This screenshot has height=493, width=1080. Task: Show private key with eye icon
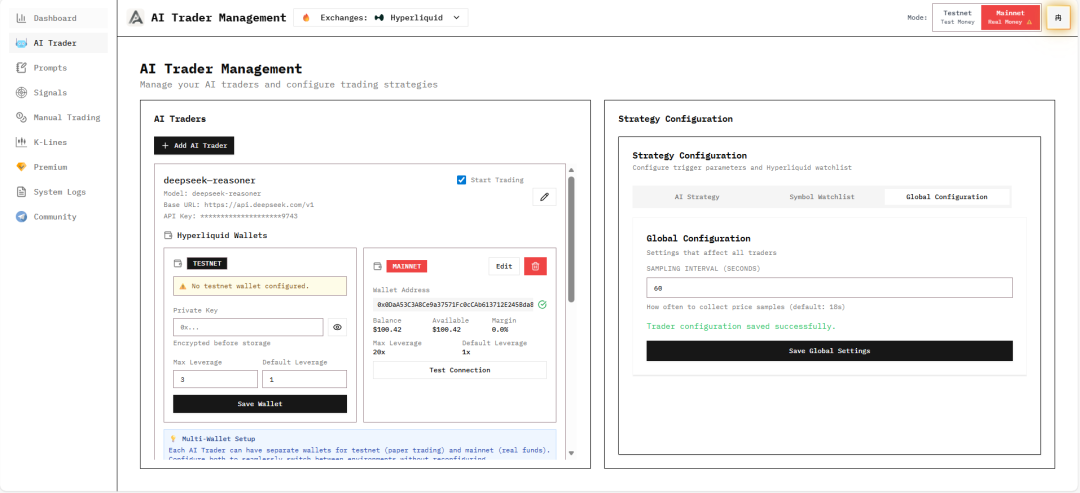click(338, 327)
